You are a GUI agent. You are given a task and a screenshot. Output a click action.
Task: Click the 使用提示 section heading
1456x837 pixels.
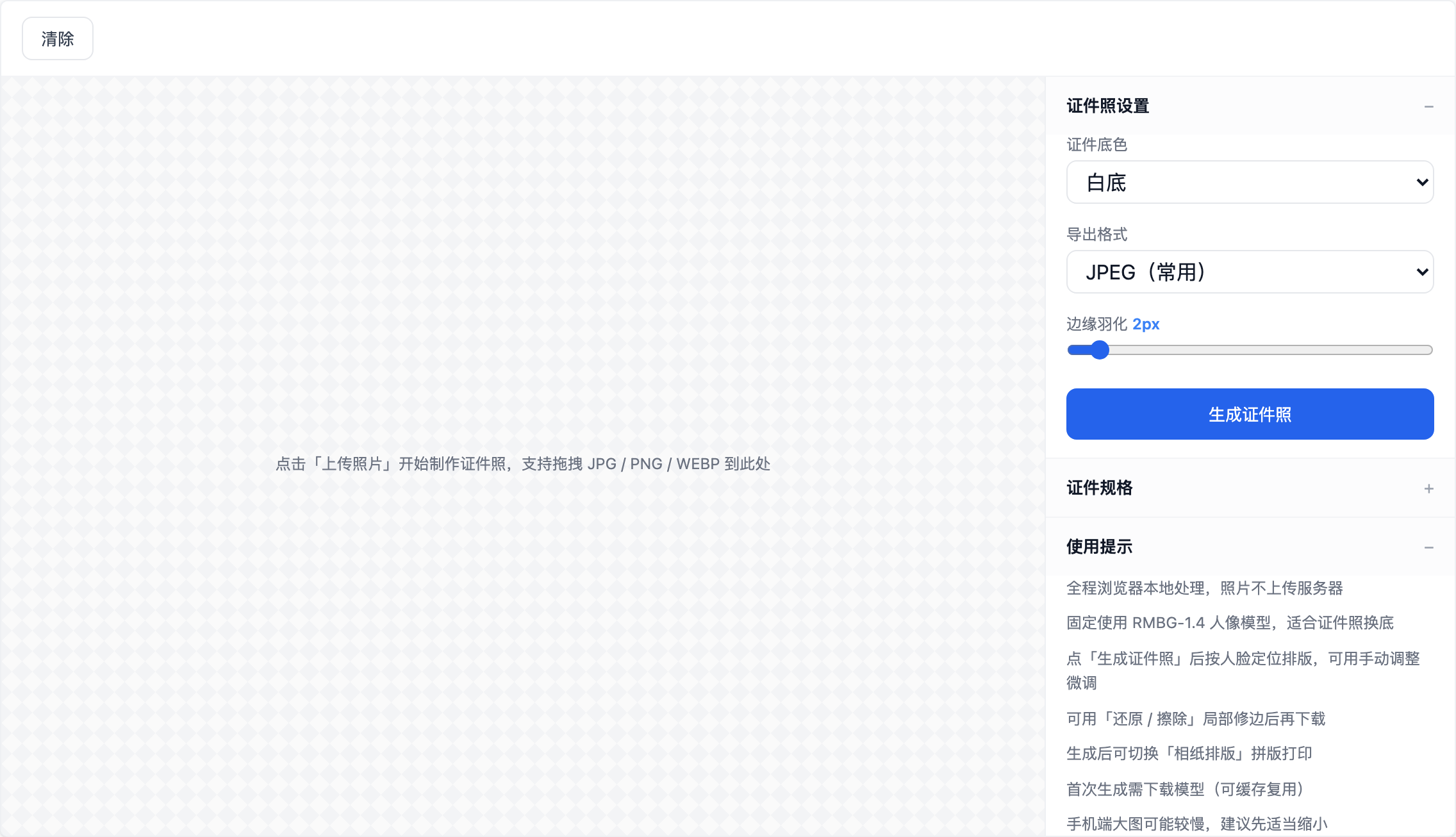click(x=1099, y=547)
